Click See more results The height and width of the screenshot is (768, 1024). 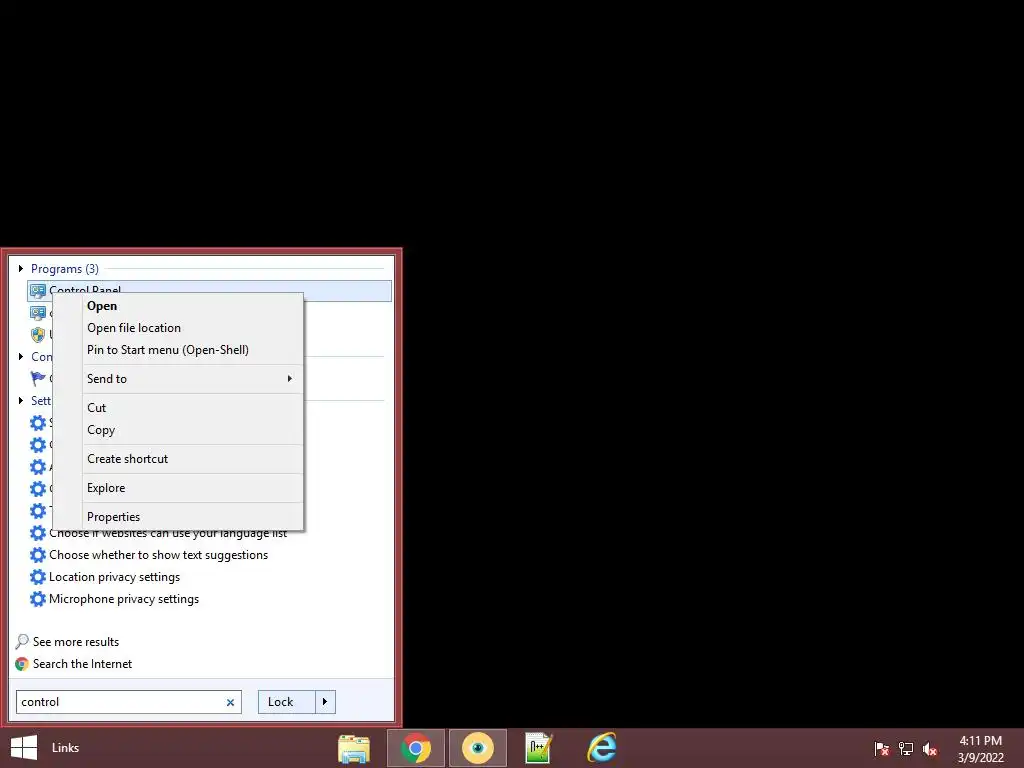point(76,642)
